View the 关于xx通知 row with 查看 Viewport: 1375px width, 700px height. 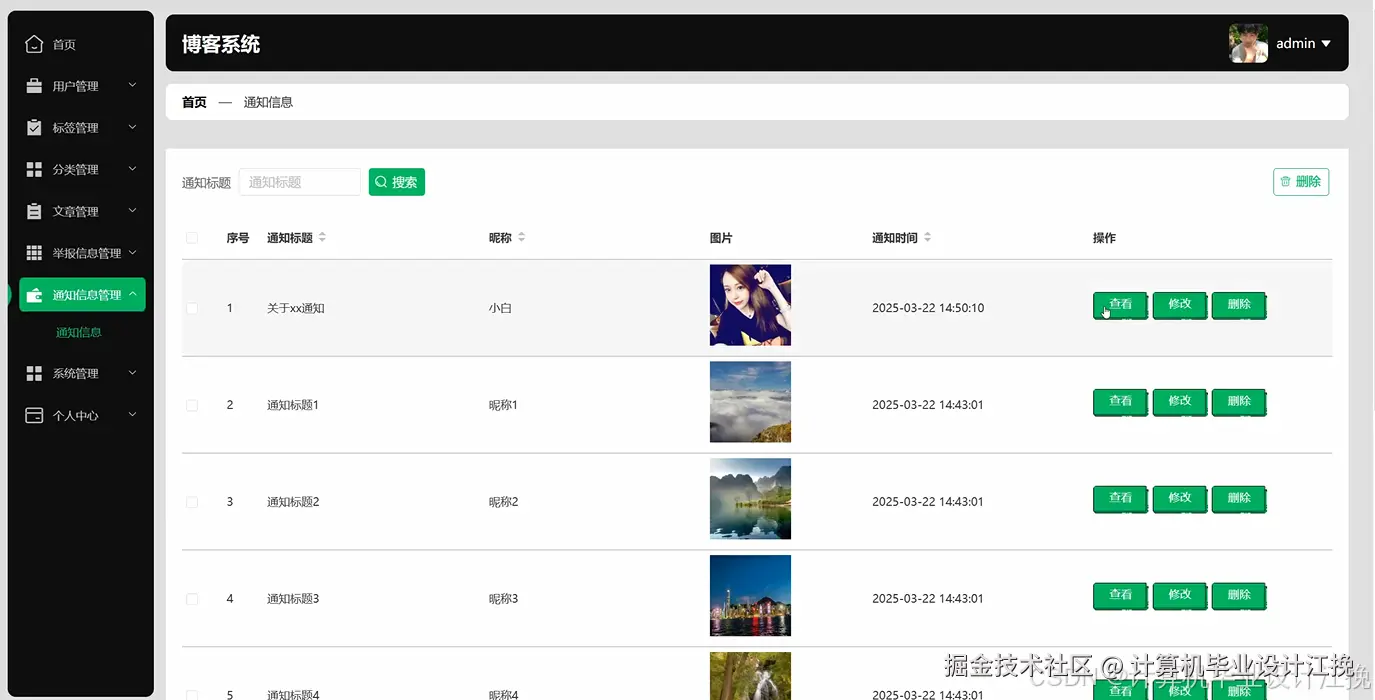click(1120, 305)
